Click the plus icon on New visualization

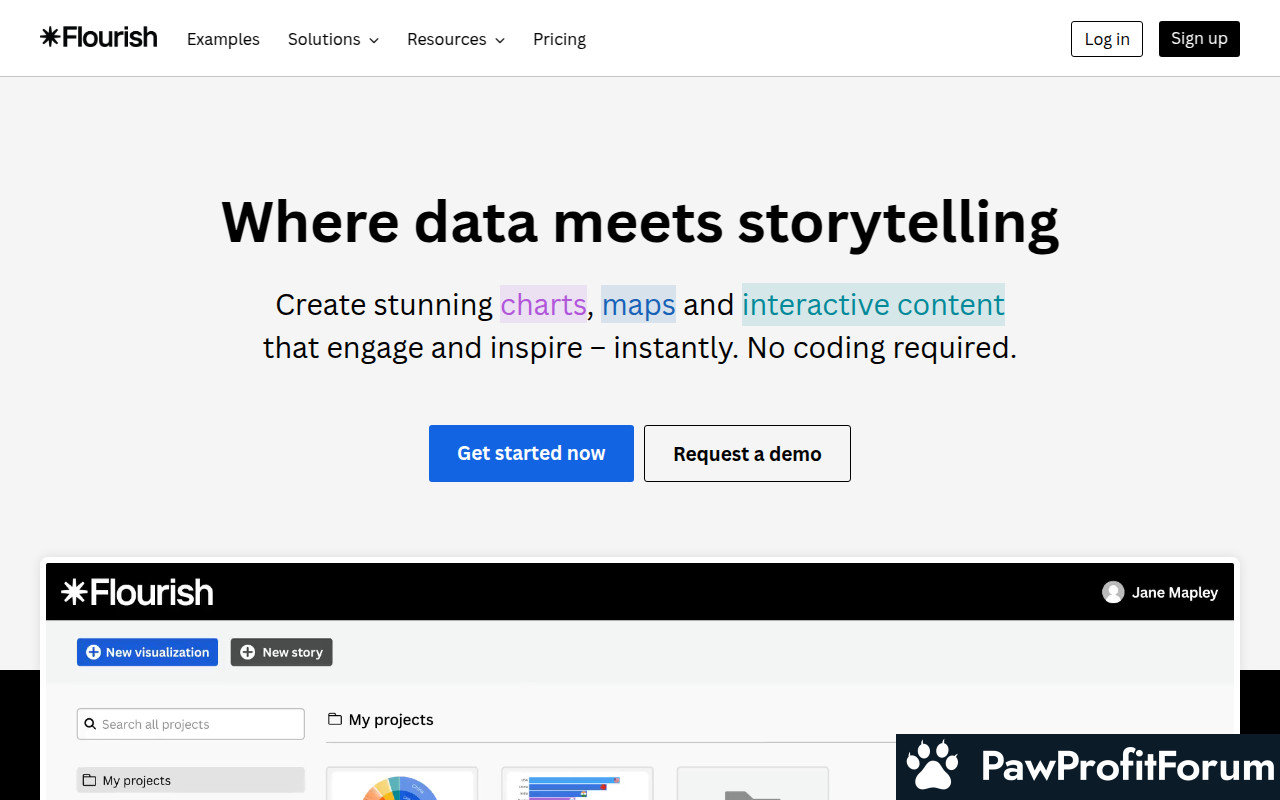[93, 652]
